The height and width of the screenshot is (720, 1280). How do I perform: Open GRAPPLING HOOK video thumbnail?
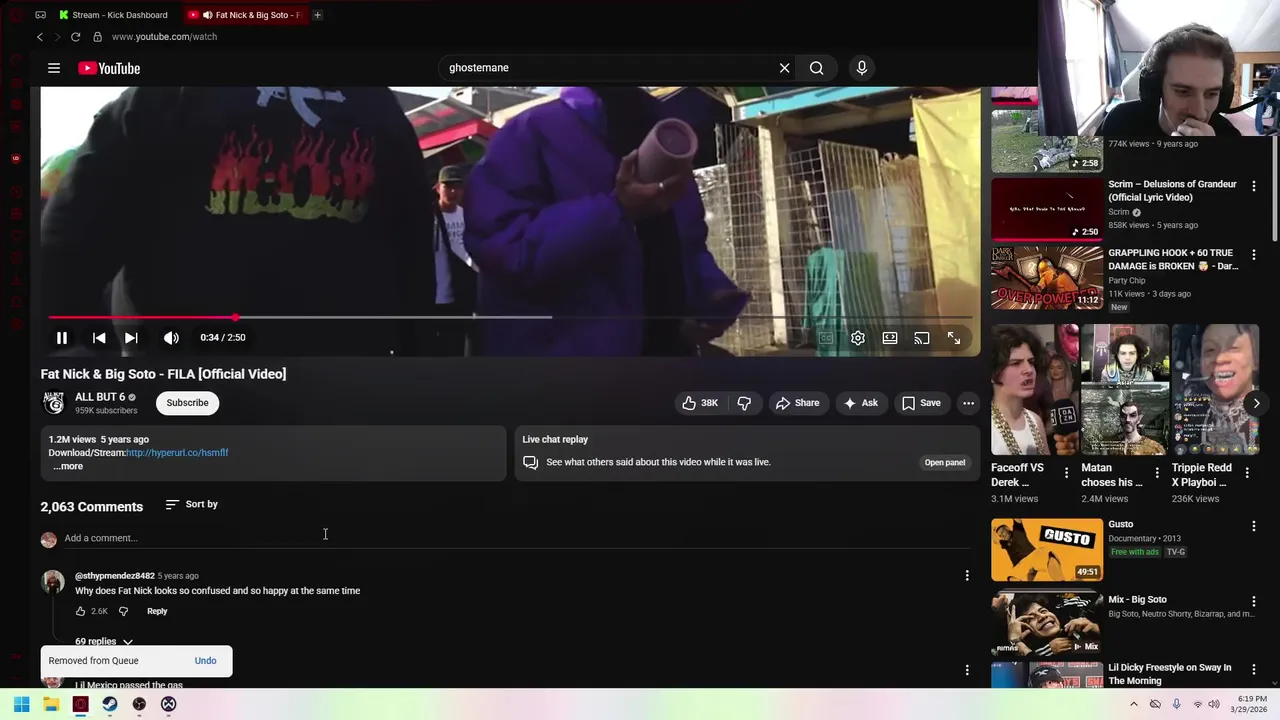pyautogui.click(x=1047, y=278)
